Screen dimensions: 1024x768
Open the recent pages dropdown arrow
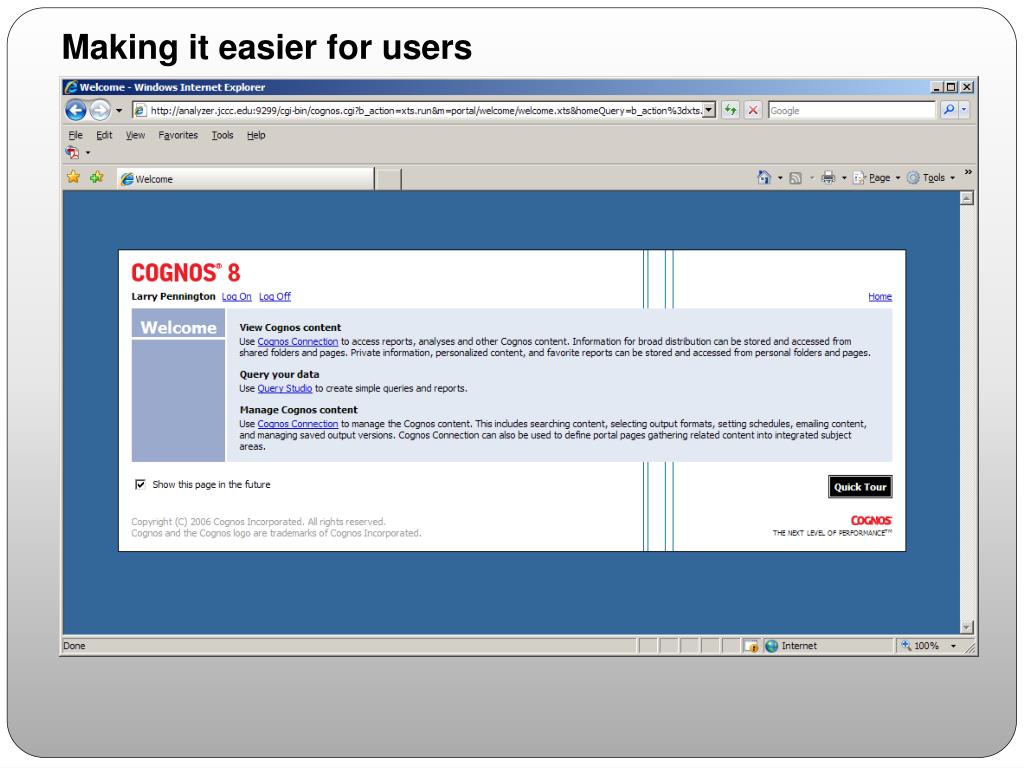pos(119,110)
